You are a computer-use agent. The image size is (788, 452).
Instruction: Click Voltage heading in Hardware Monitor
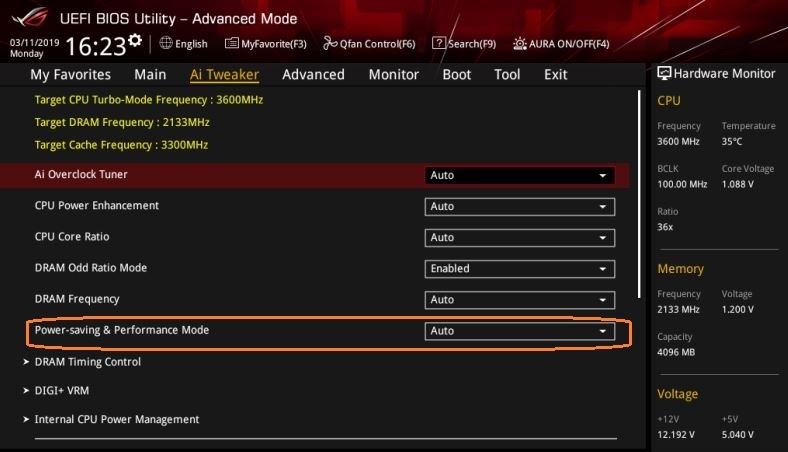(x=677, y=394)
